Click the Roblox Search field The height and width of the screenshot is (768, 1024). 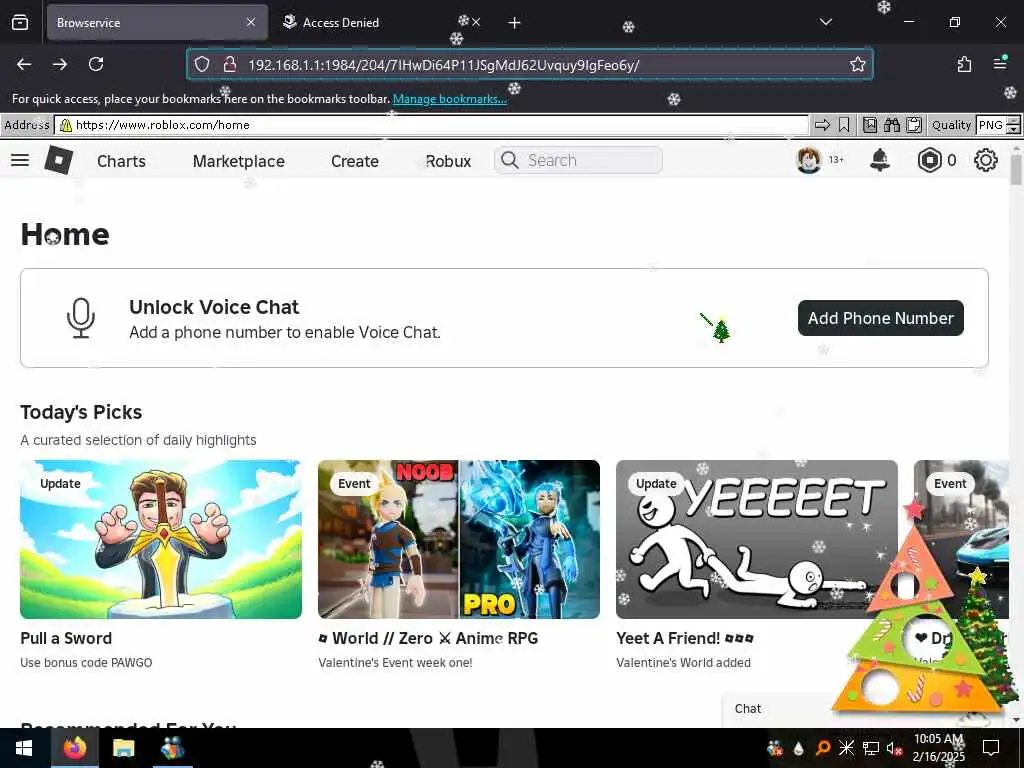pos(579,160)
